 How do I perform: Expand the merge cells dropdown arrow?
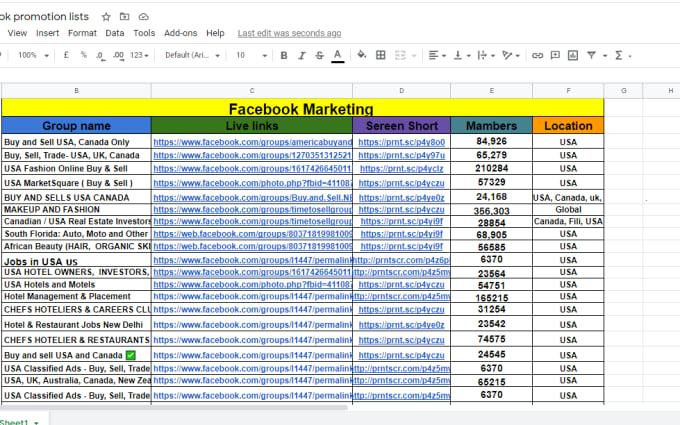click(x=414, y=56)
